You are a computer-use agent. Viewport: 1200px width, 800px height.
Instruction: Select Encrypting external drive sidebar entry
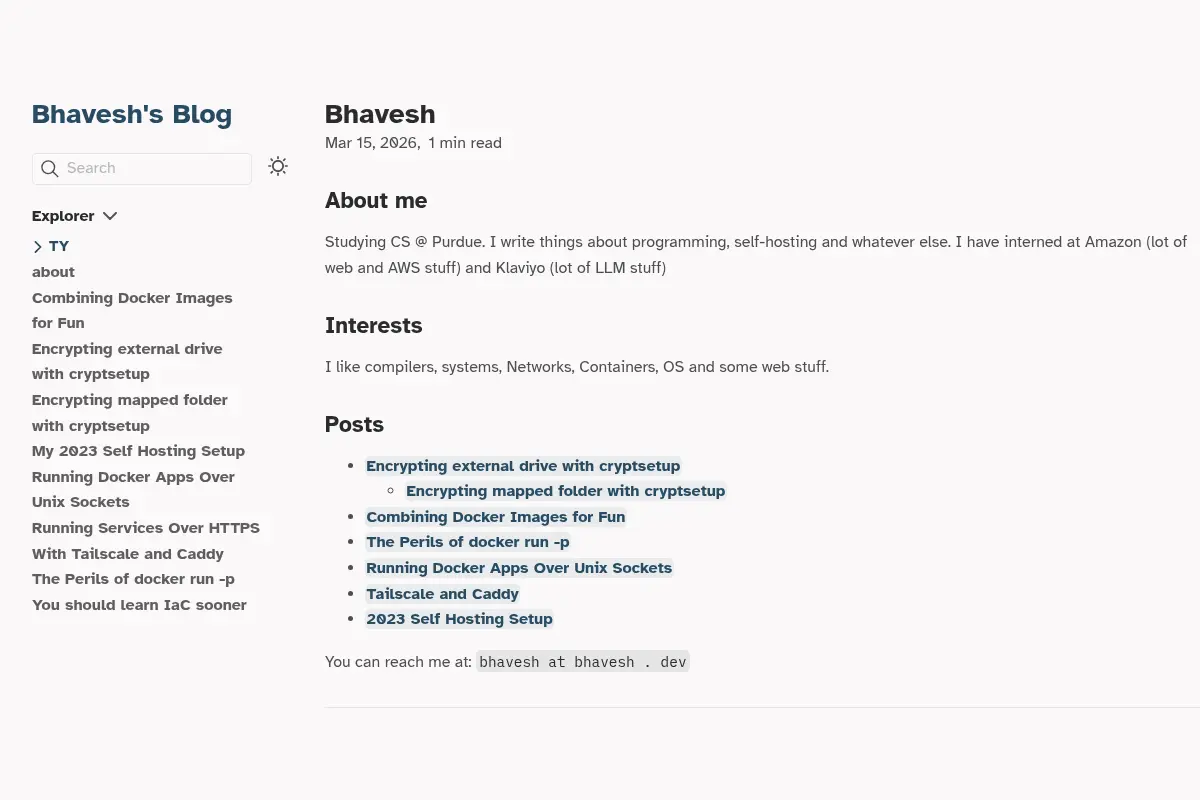click(127, 361)
